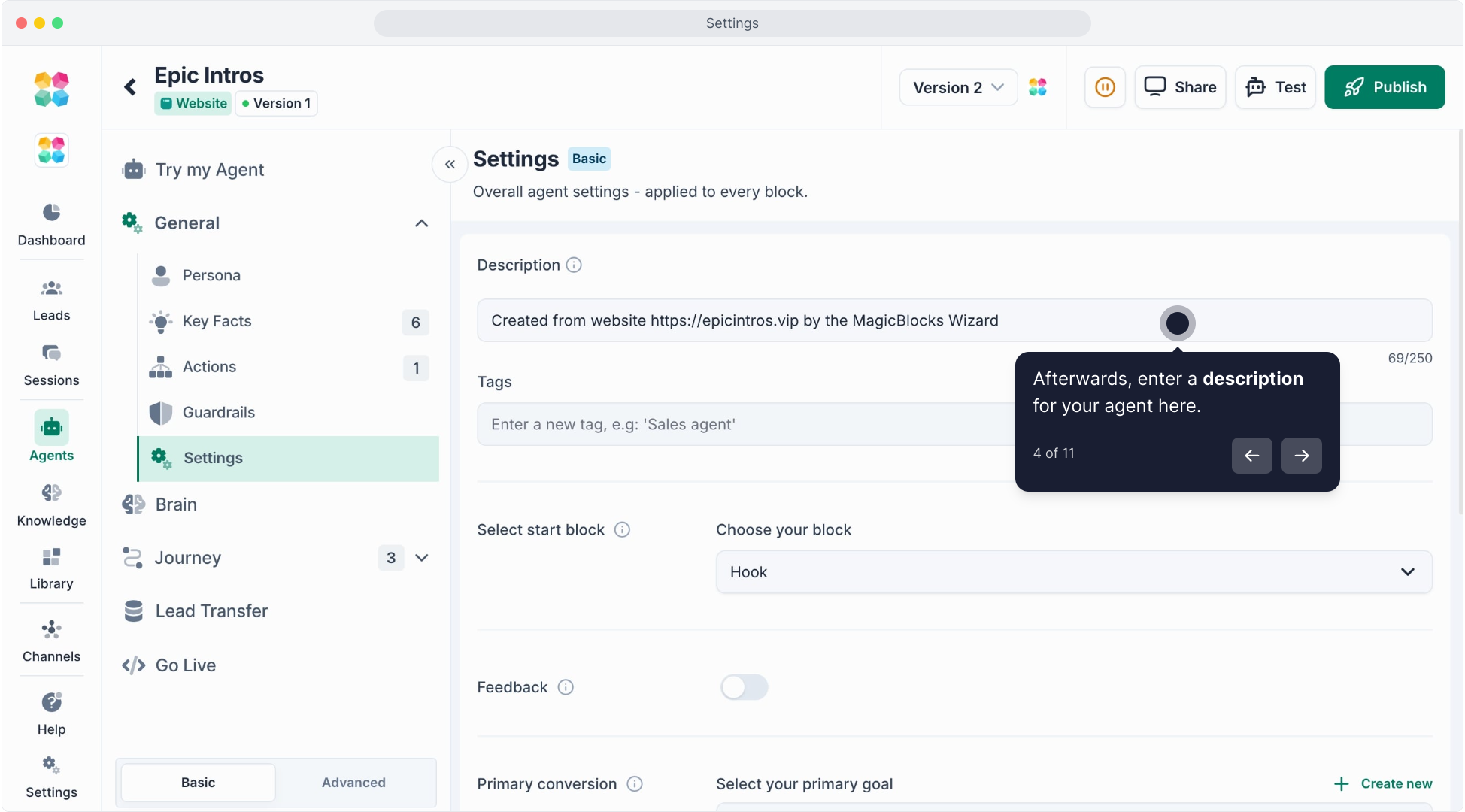Select Key Facts in General menu
Image resolution: width=1465 pixels, height=812 pixels.
click(217, 321)
